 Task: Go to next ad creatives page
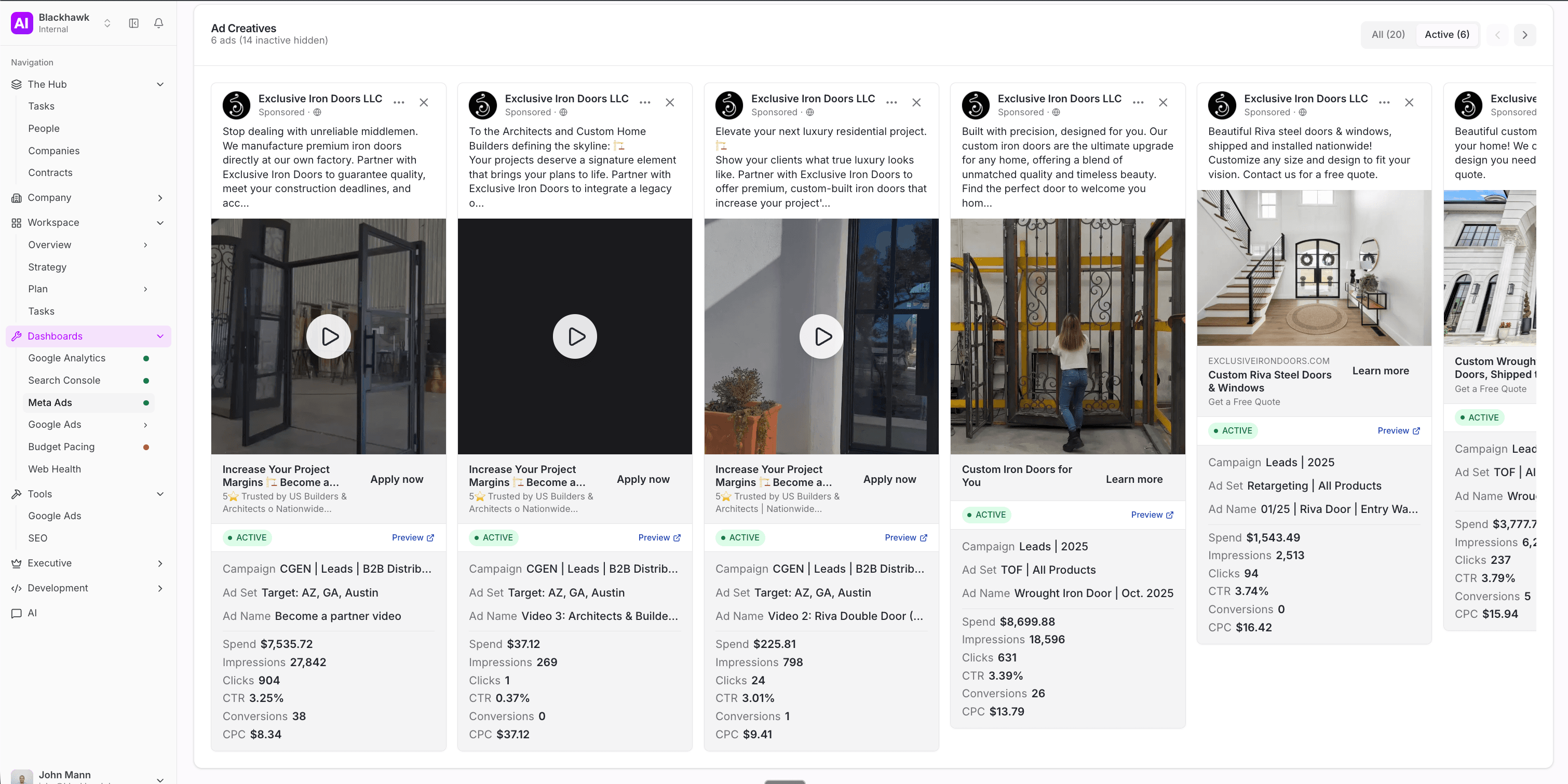coord(1525,35)
